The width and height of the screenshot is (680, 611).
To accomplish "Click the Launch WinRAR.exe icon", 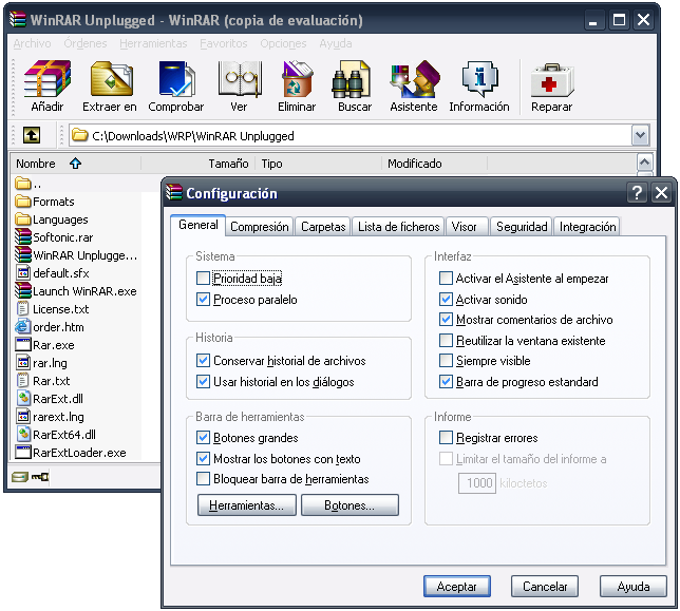I will click(x=23, y=291).
